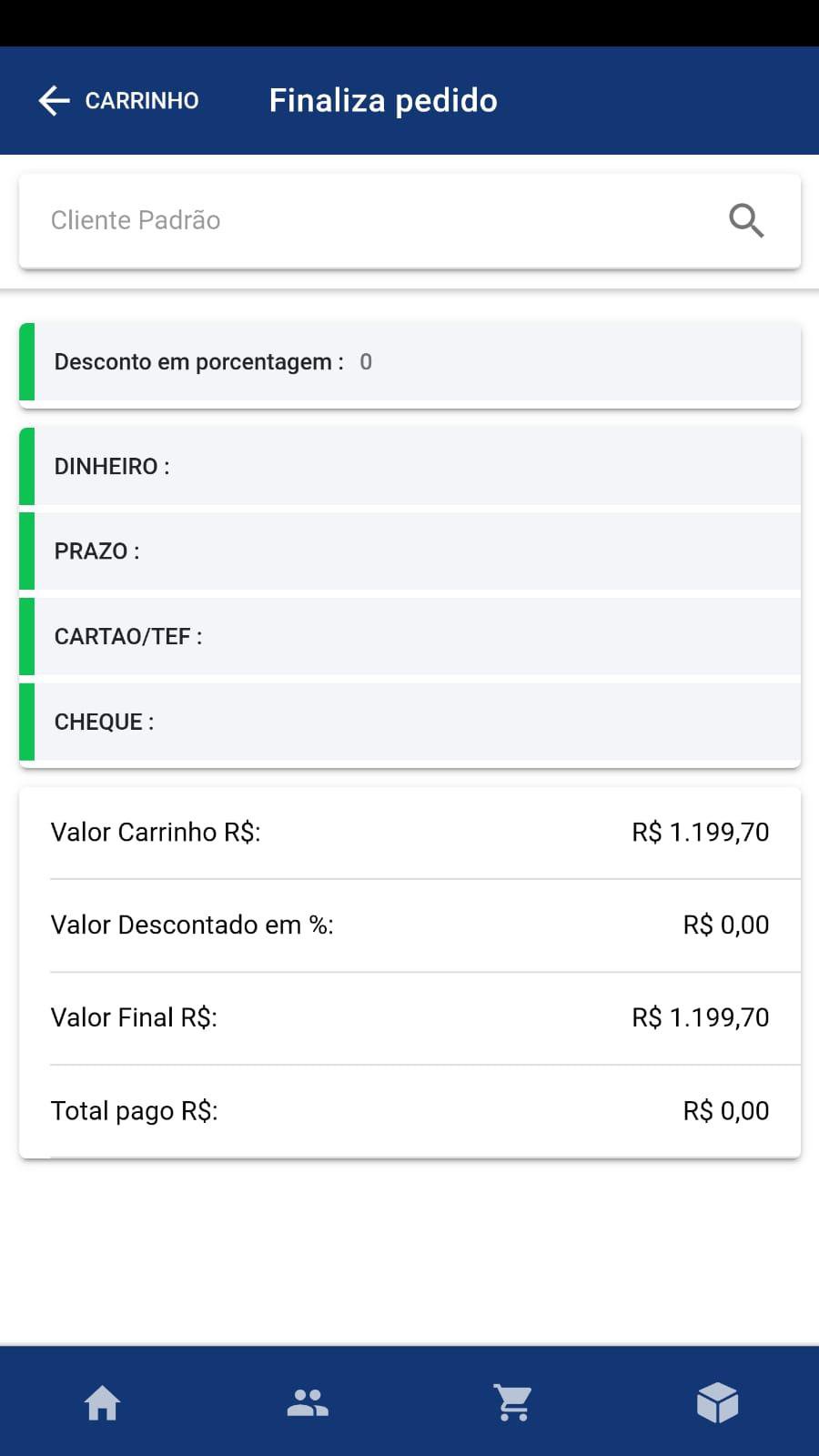
Task: Open the home tab icon
Action: [x=102, y=1402]
